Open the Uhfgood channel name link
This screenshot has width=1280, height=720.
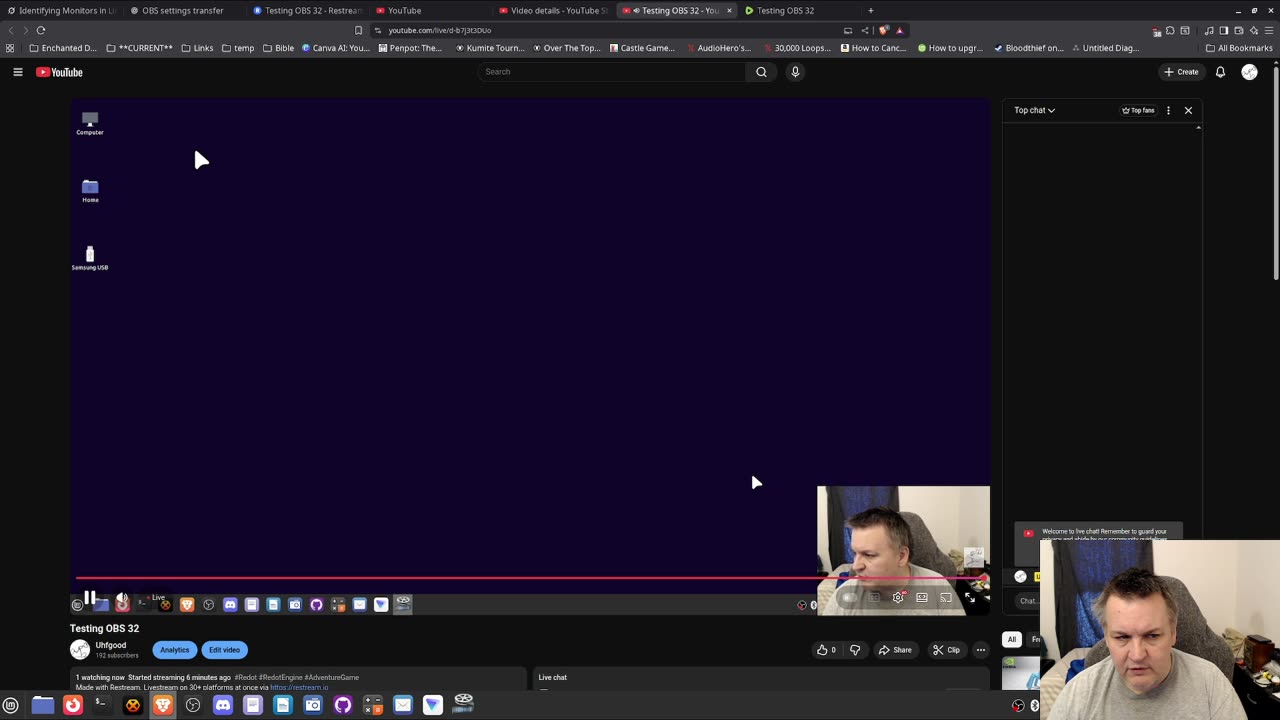[x=111, y=646]
